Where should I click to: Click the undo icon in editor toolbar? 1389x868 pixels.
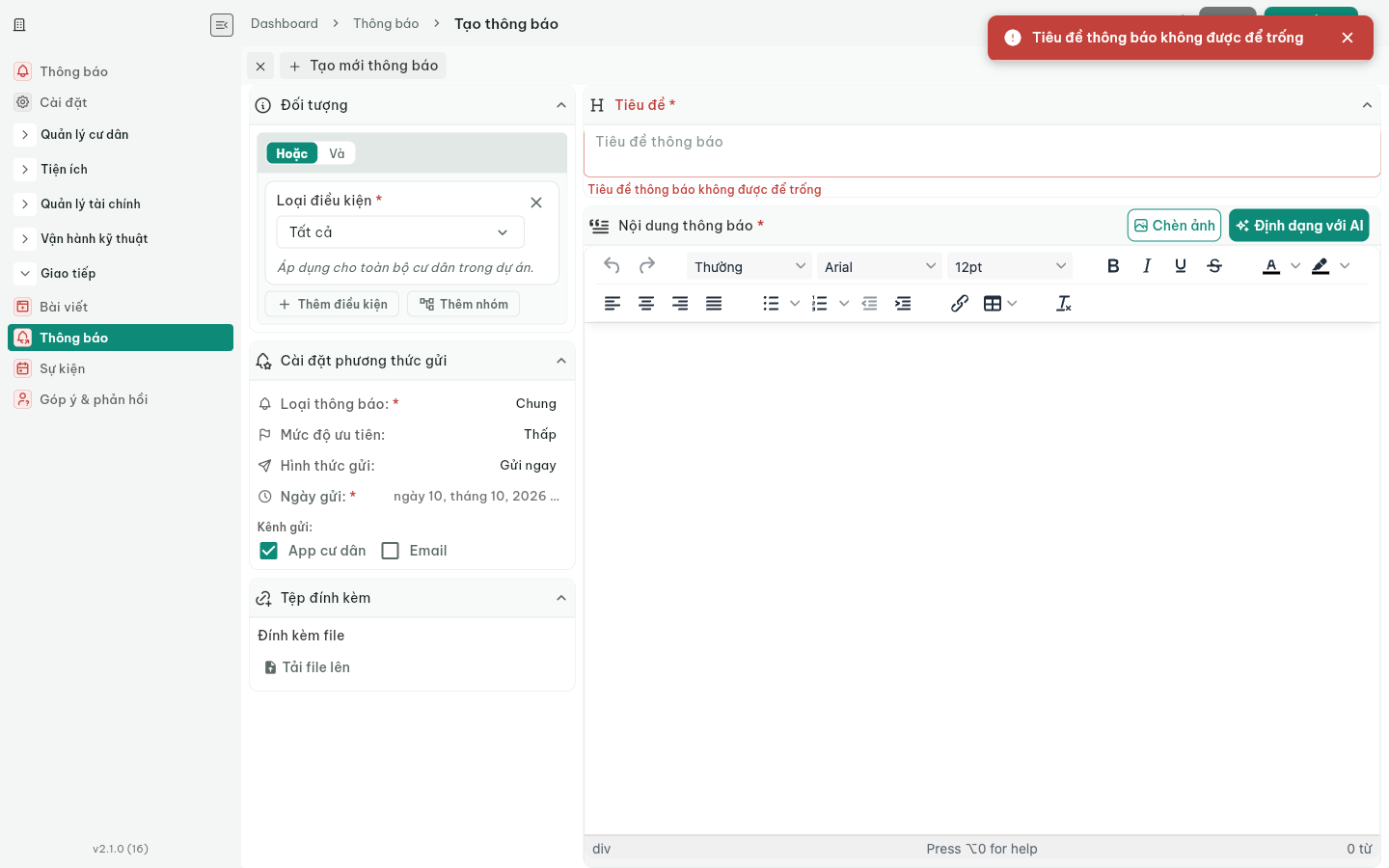coord(612,265)
